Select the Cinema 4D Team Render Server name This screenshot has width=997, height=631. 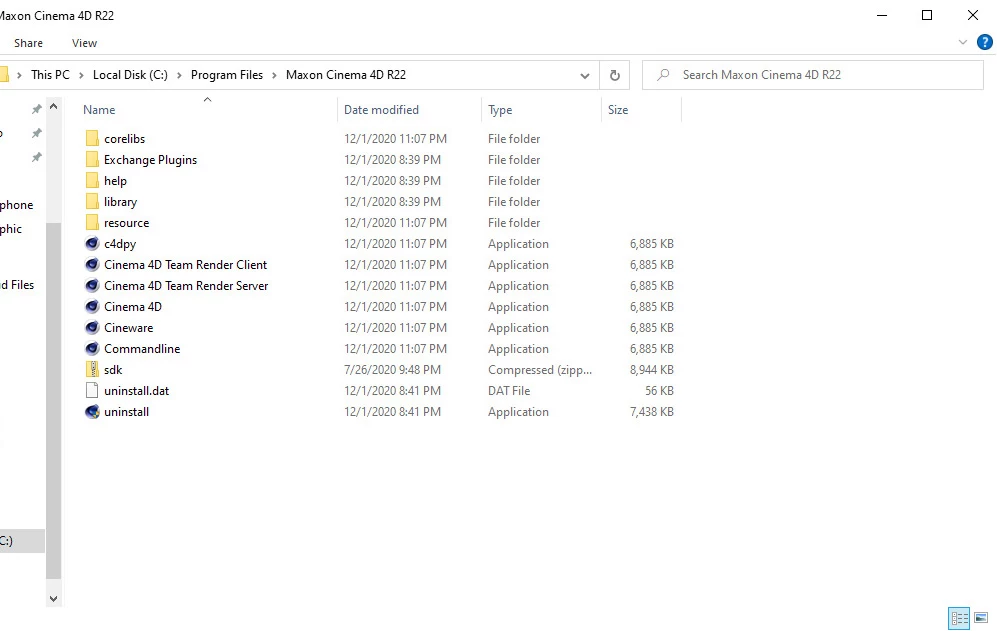186,286
